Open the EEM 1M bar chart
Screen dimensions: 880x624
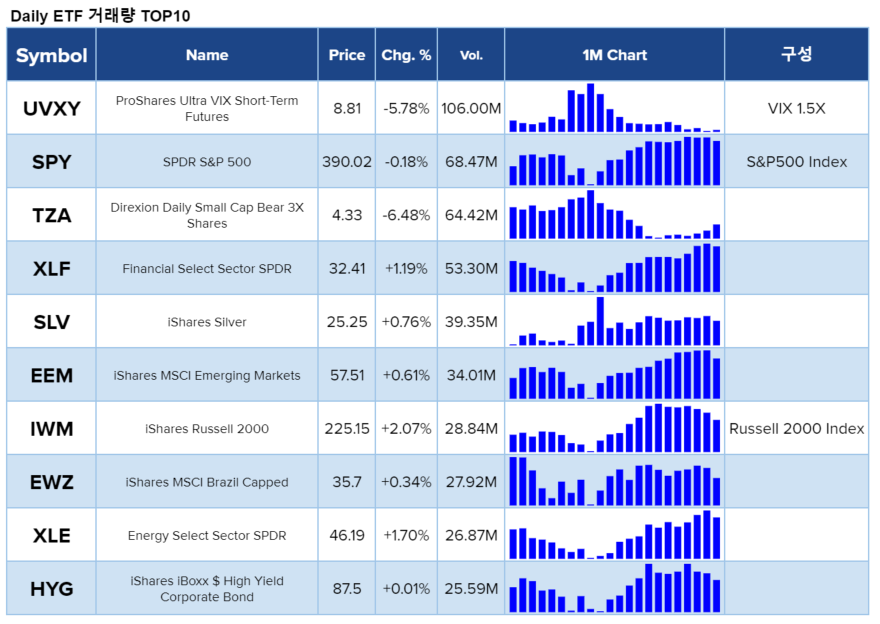pos(615,374)
